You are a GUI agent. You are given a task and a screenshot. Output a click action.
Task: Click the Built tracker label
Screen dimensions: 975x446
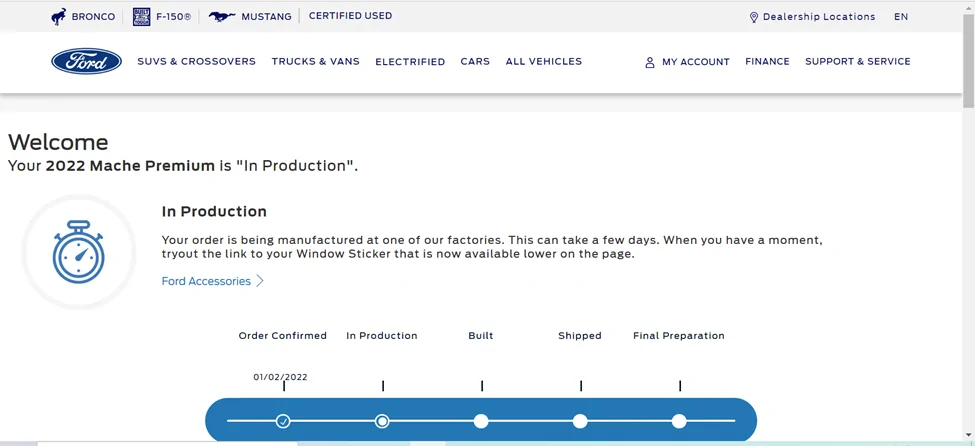[481, 335]
